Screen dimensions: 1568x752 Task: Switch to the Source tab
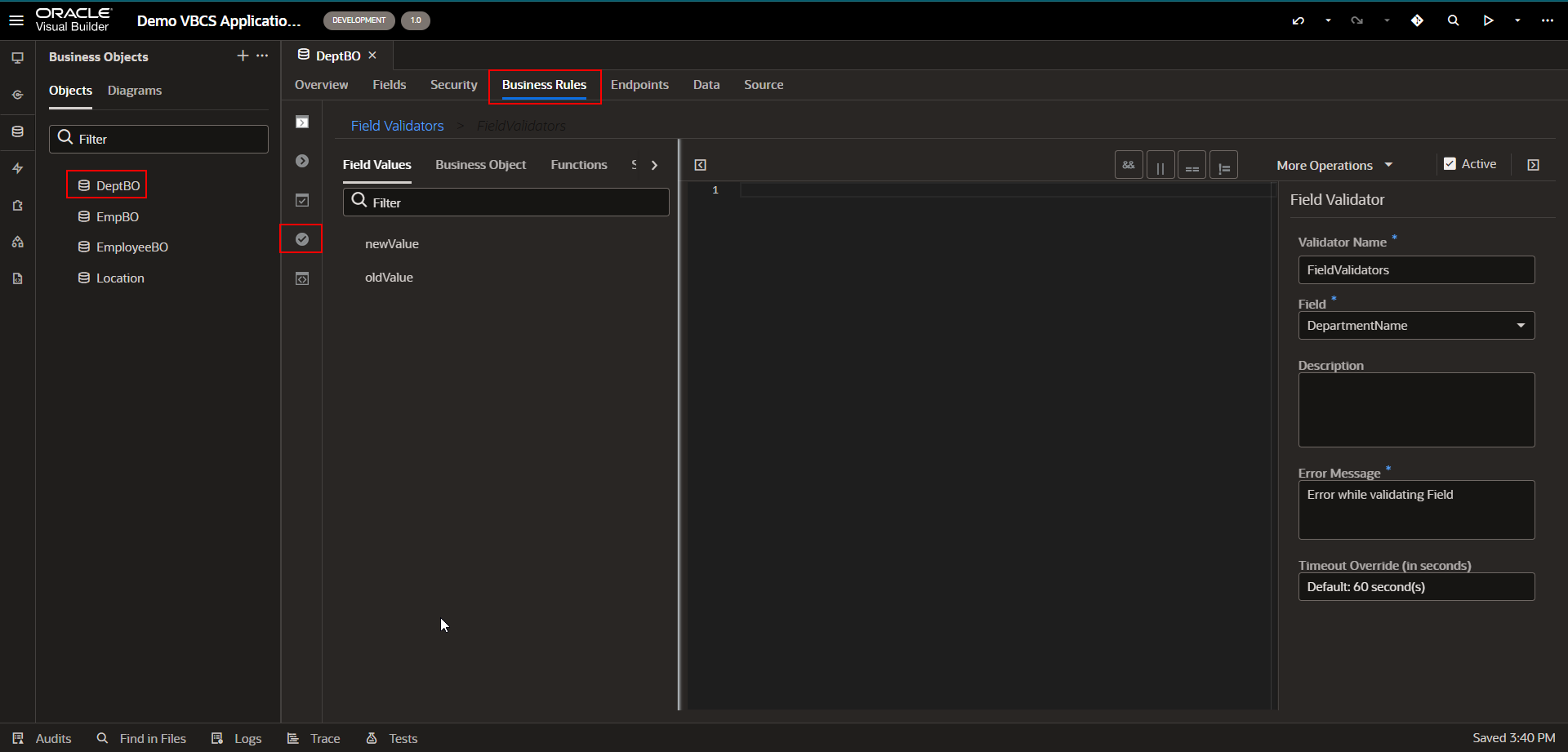764,85
